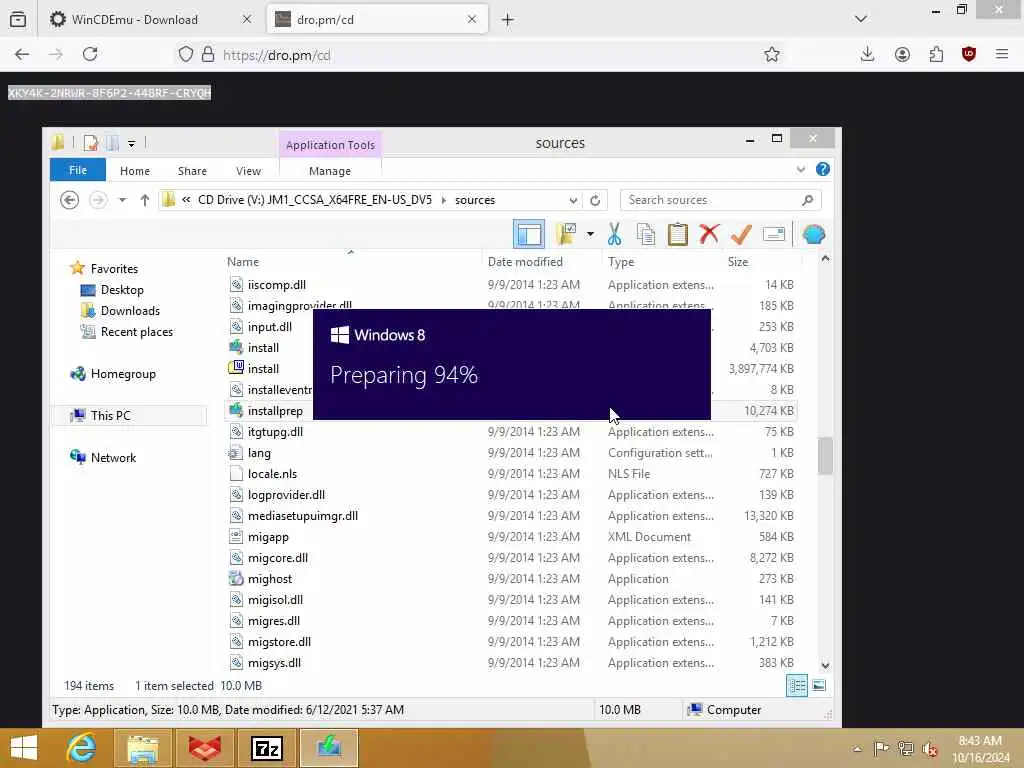1024x768 pixels.
Task: Click the red X Delete icon
Action: tap(709, 234)
